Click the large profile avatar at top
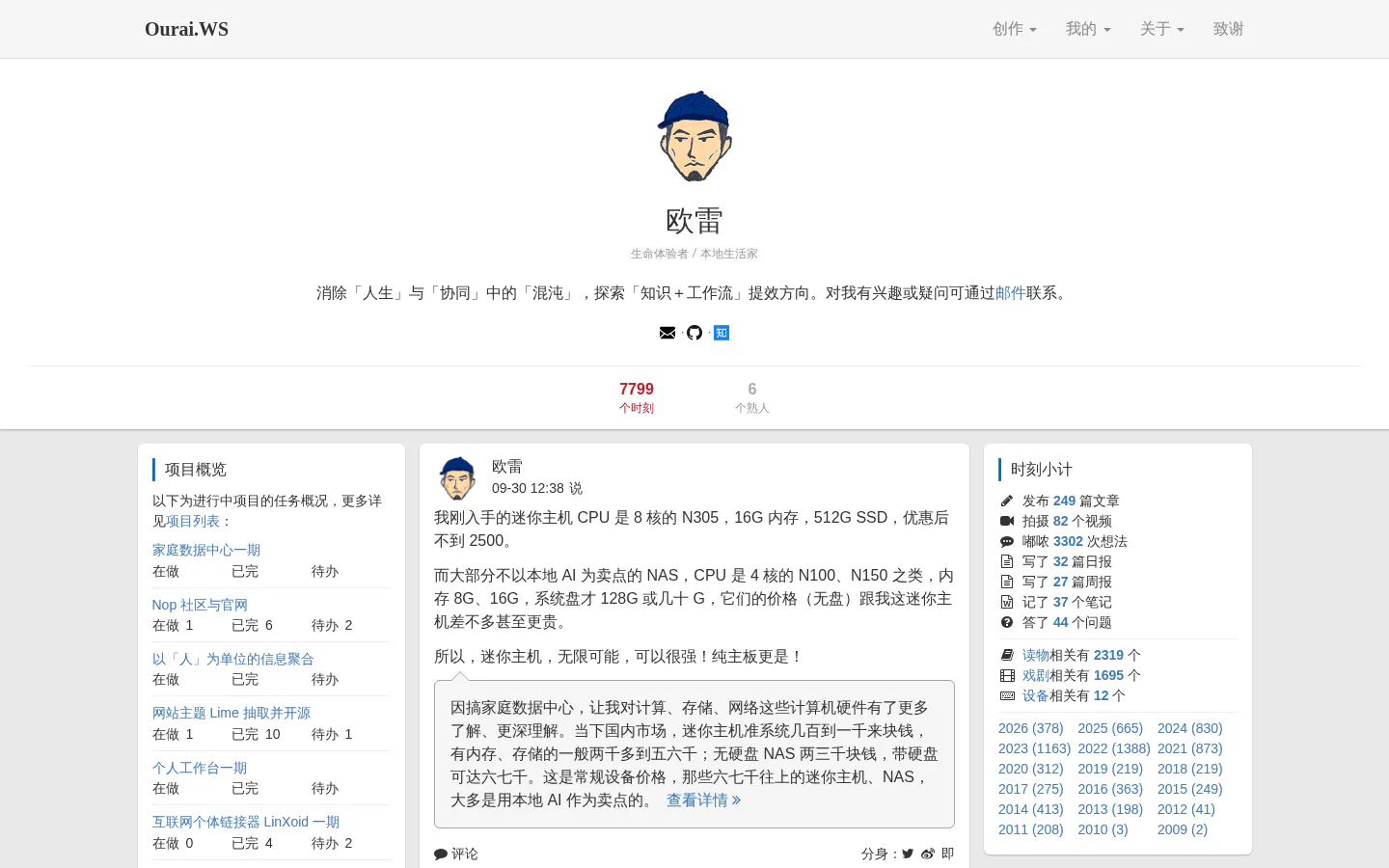 (694, 137)
